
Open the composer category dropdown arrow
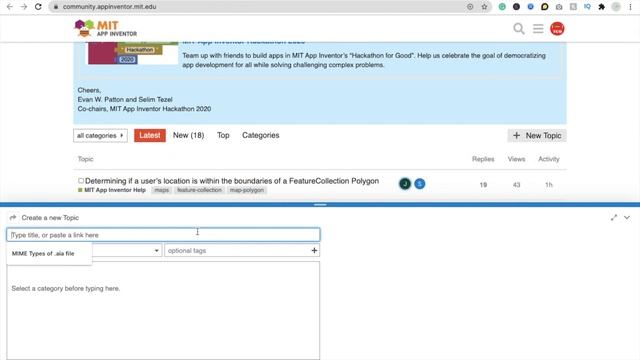[156, 251]
